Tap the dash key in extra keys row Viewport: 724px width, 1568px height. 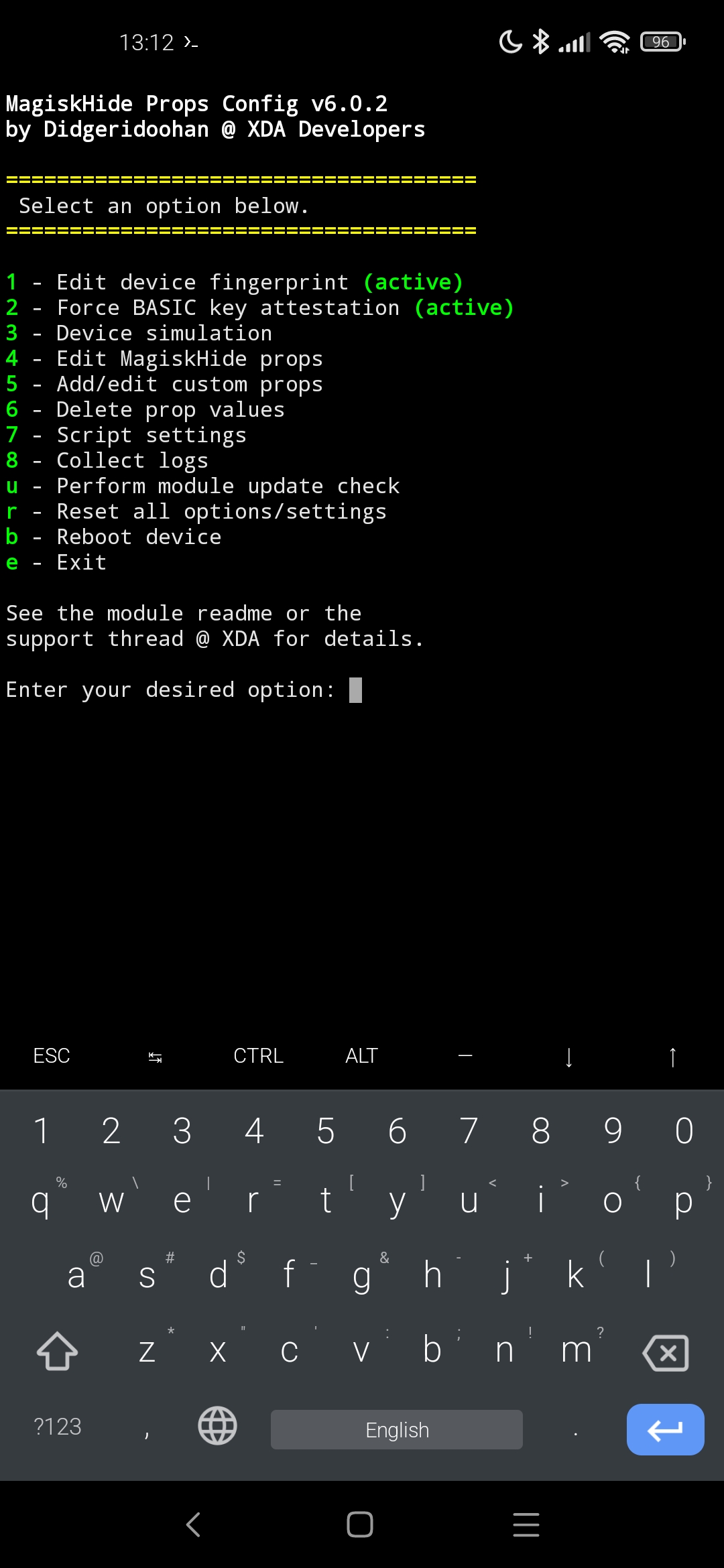(x=465, y=1056)
